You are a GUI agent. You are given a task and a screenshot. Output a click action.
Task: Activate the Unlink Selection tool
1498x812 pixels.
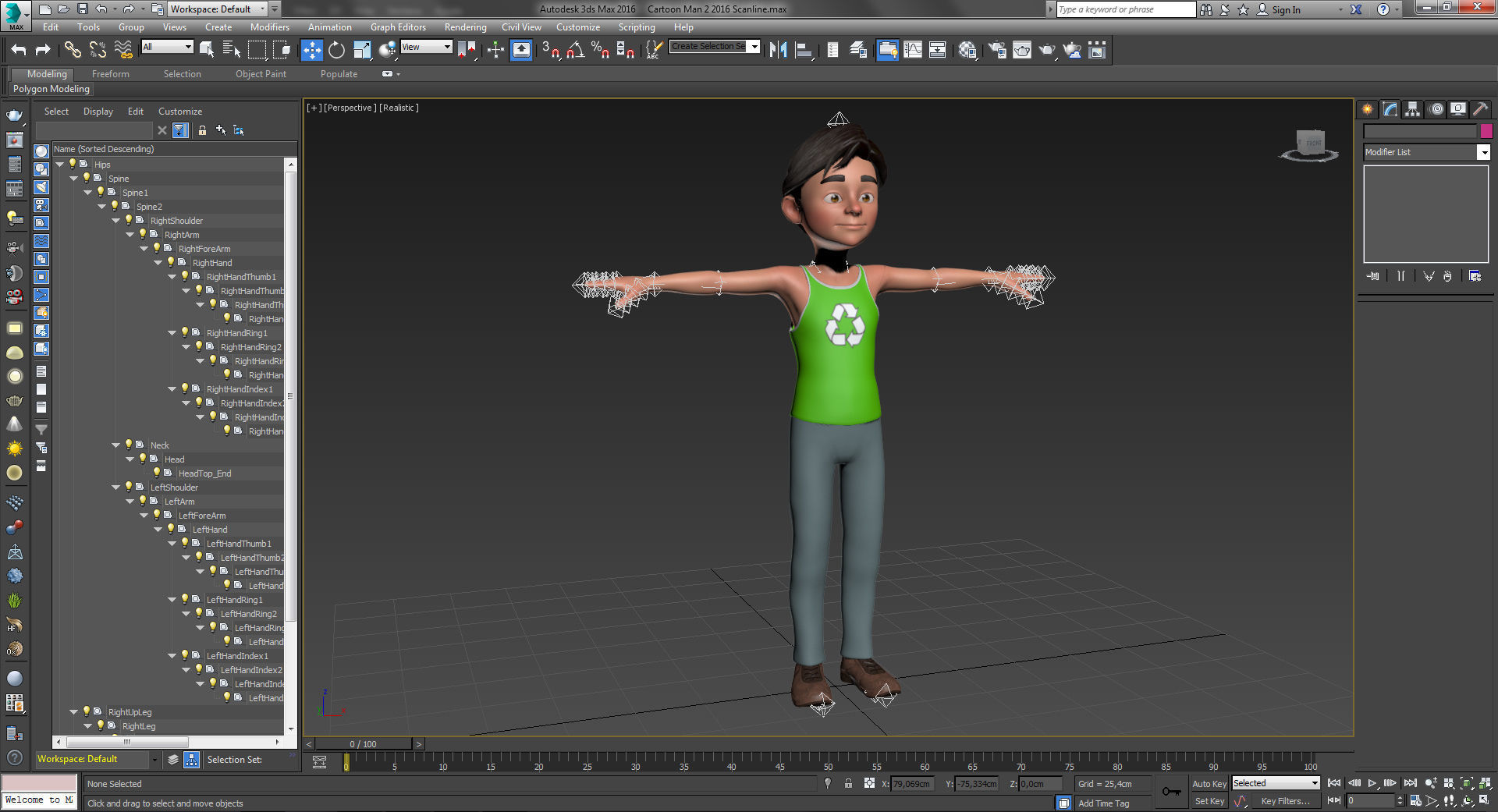(98, 50)
